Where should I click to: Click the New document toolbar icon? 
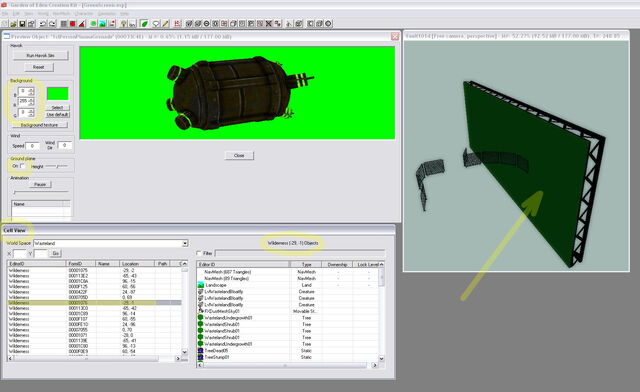4,24
